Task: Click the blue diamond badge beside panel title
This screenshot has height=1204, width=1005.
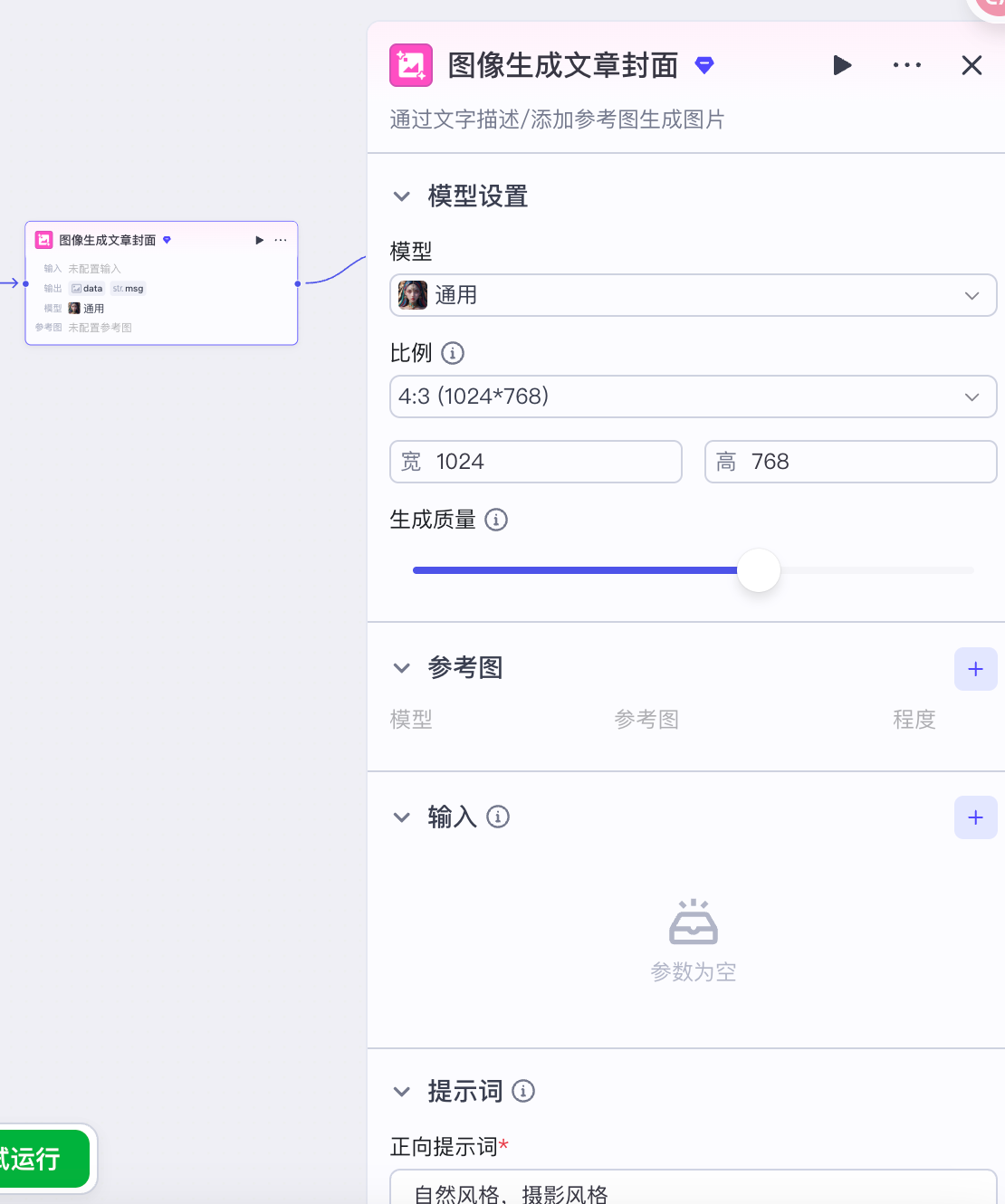Action: pyautogui.click(x=704, y=65)
